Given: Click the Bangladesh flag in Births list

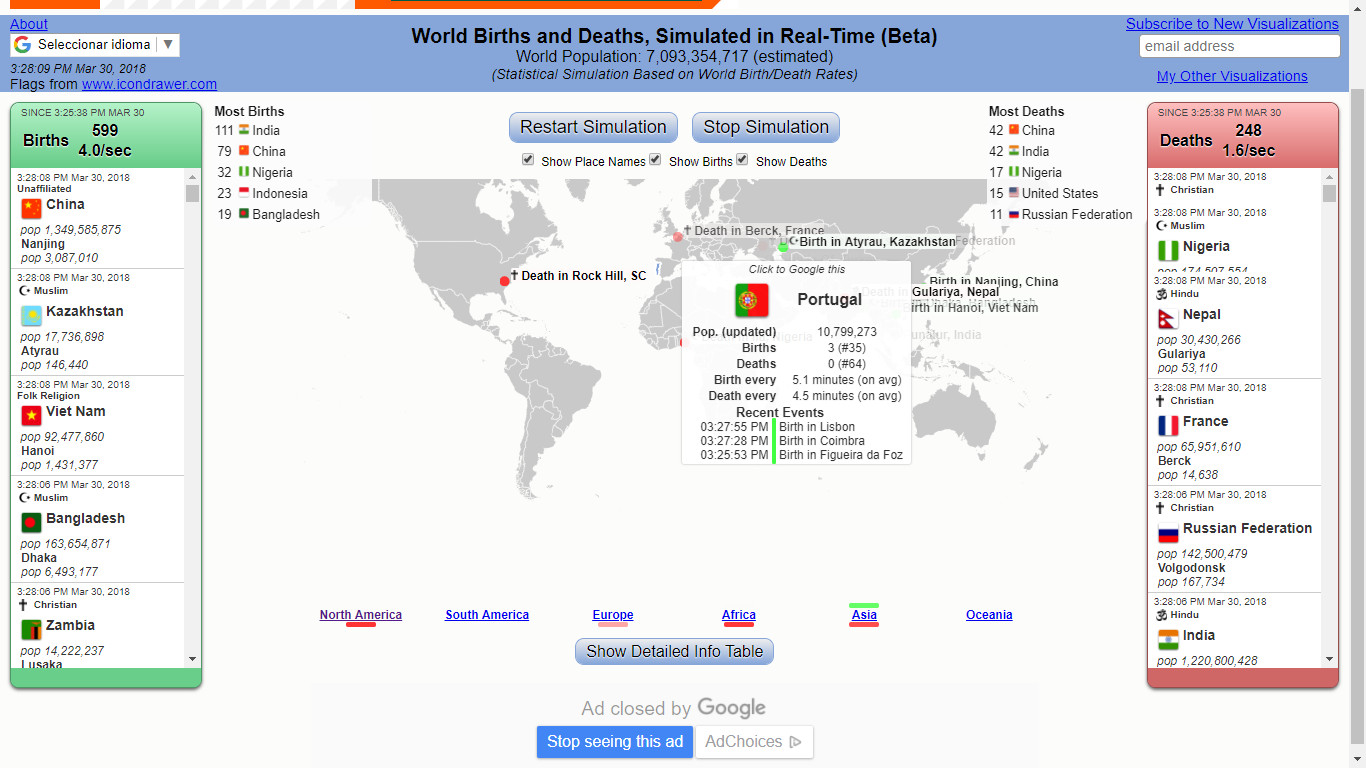Looking at the screenshot, I should tap(32, 522).
